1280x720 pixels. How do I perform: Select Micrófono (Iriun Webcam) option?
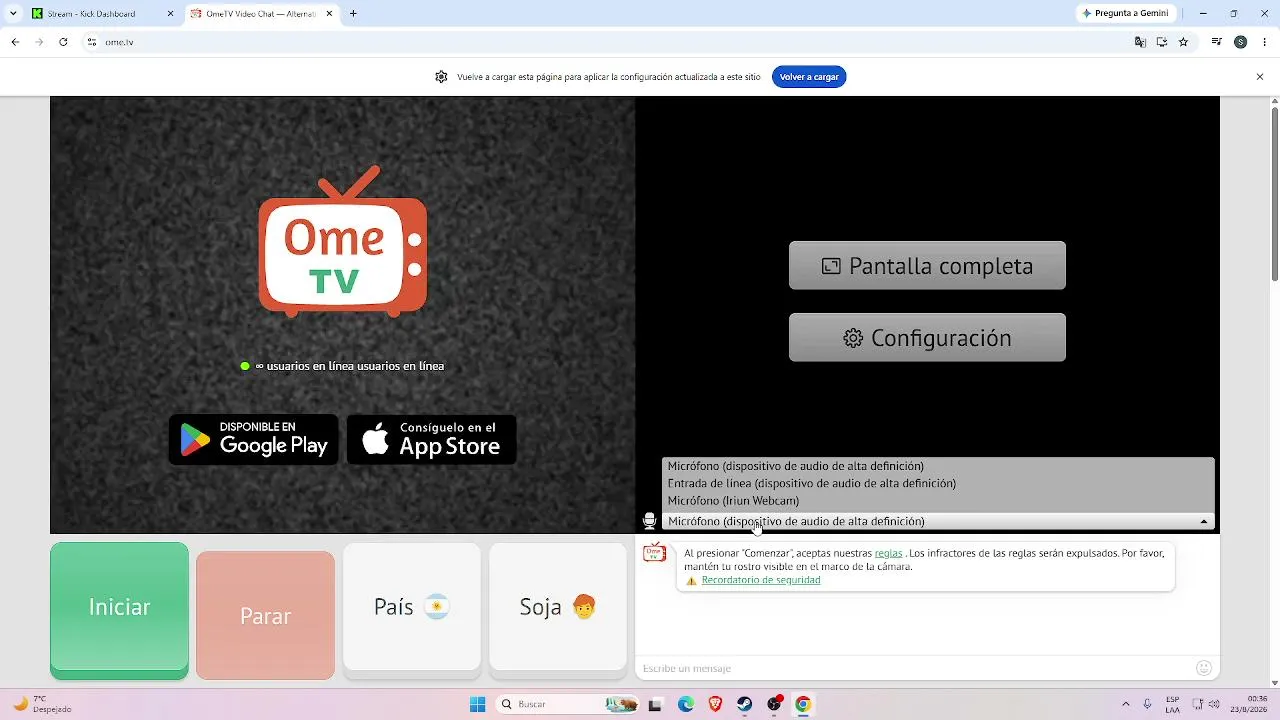tap(937, 500)
